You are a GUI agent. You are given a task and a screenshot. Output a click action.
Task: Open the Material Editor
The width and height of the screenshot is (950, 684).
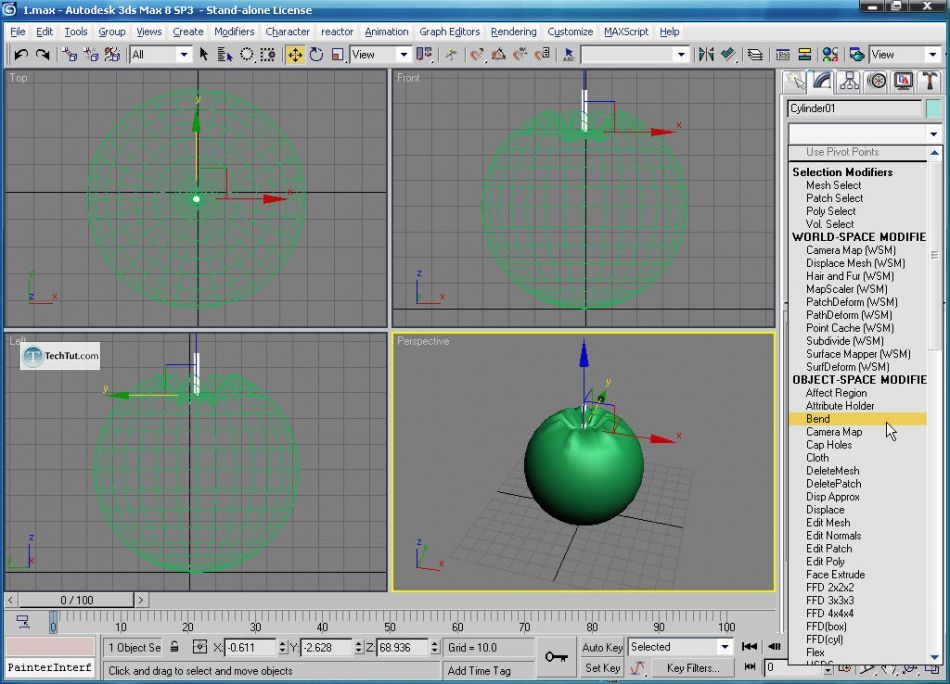(x=830, y=55)
